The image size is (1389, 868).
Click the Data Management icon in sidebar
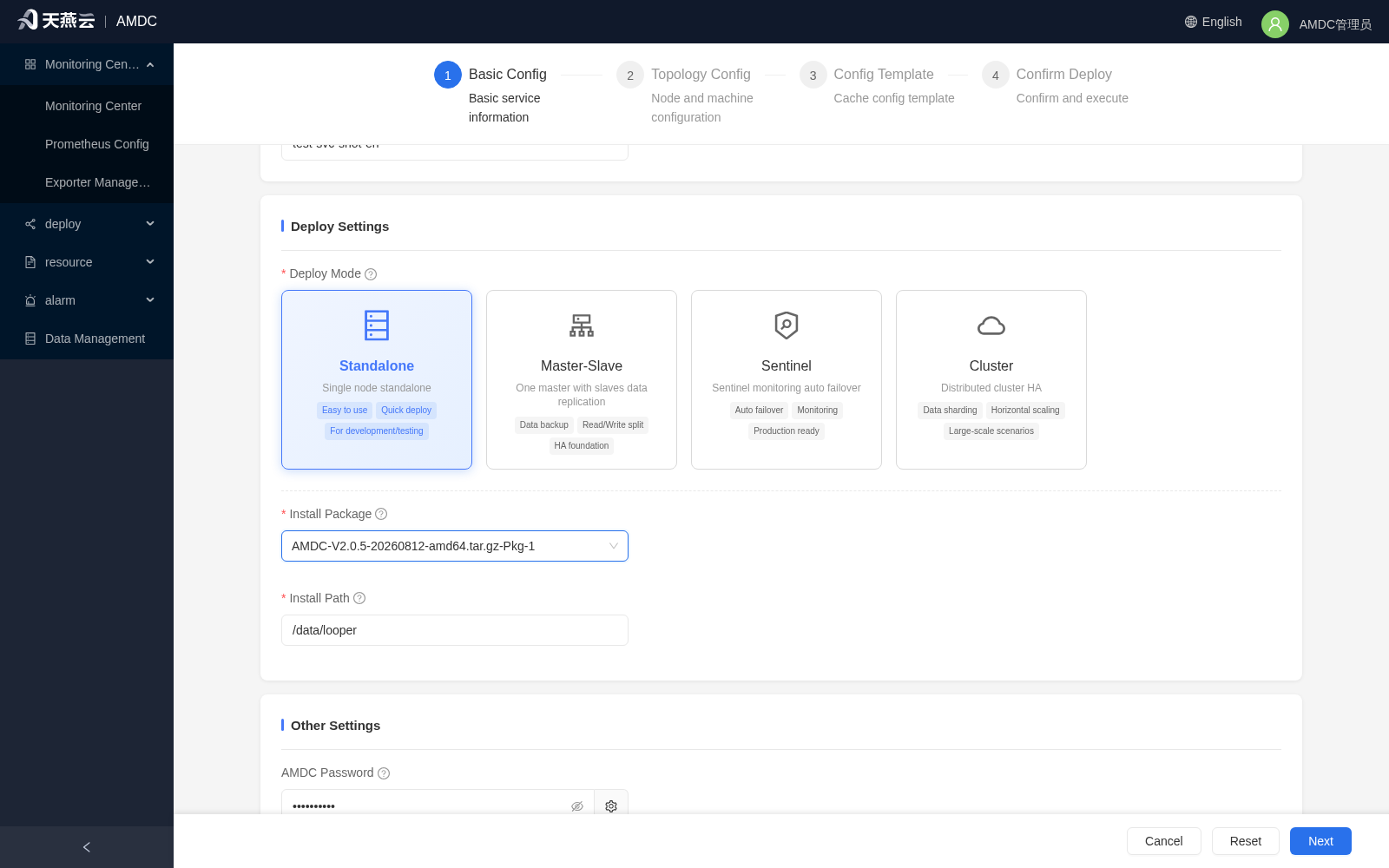pos(30,339)
